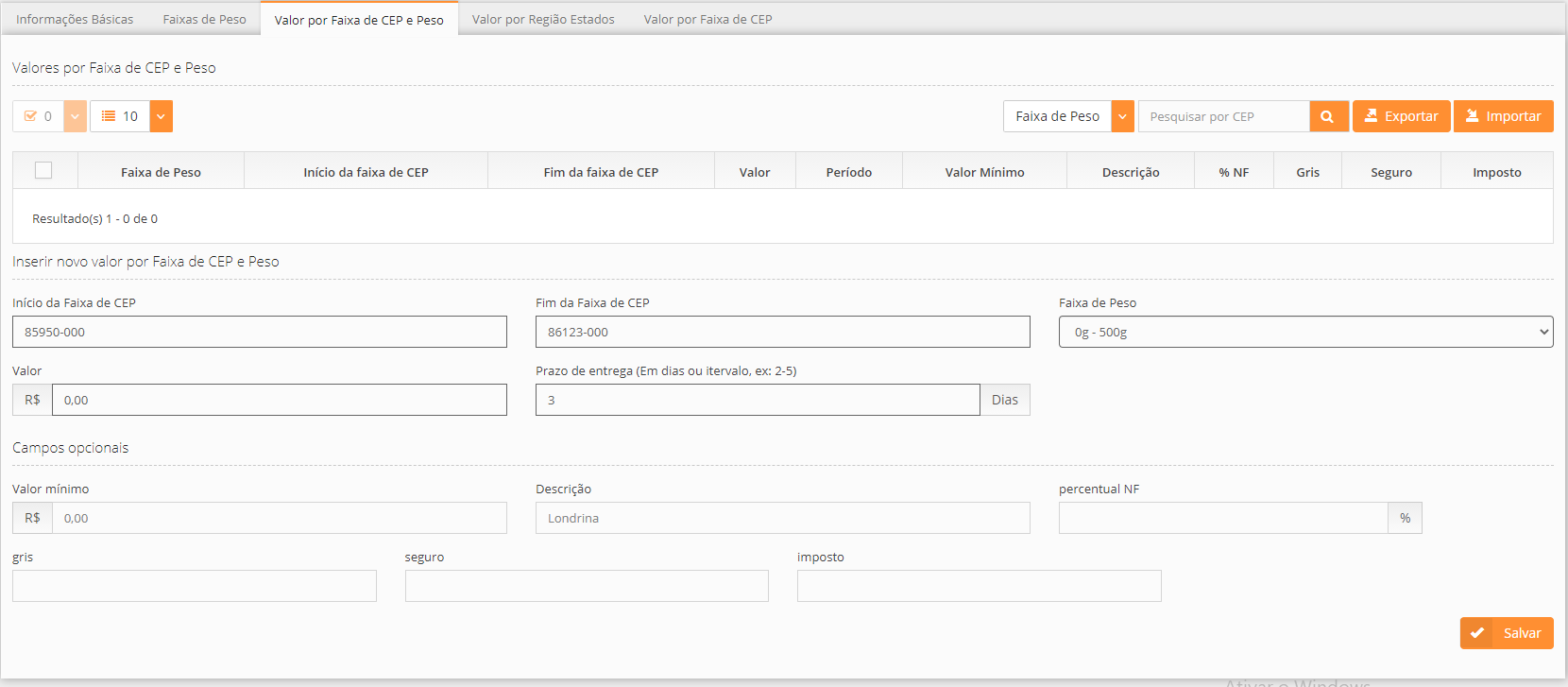Viewport: 1568px width, 687px height.
Task: Toggle the select-all checkbox in table header
Action: tap(43, 170)
